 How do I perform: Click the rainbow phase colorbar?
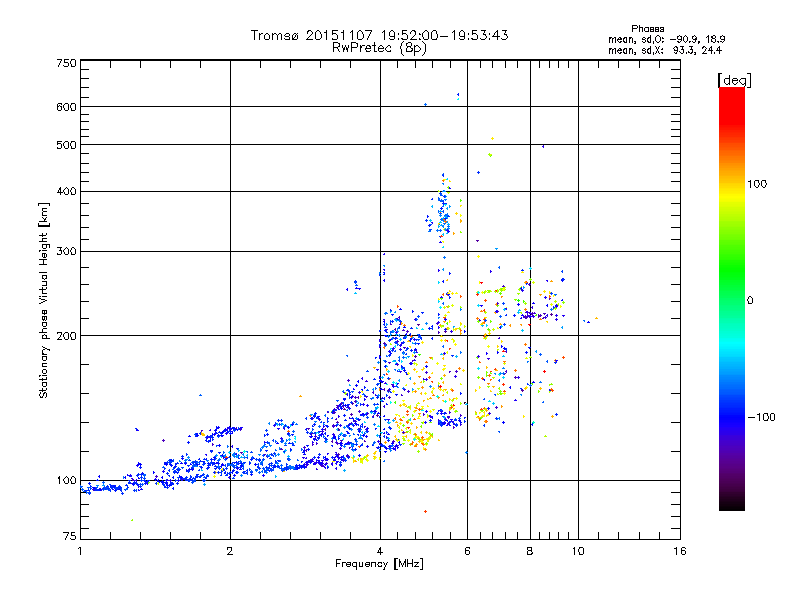(x=732, y=298)
